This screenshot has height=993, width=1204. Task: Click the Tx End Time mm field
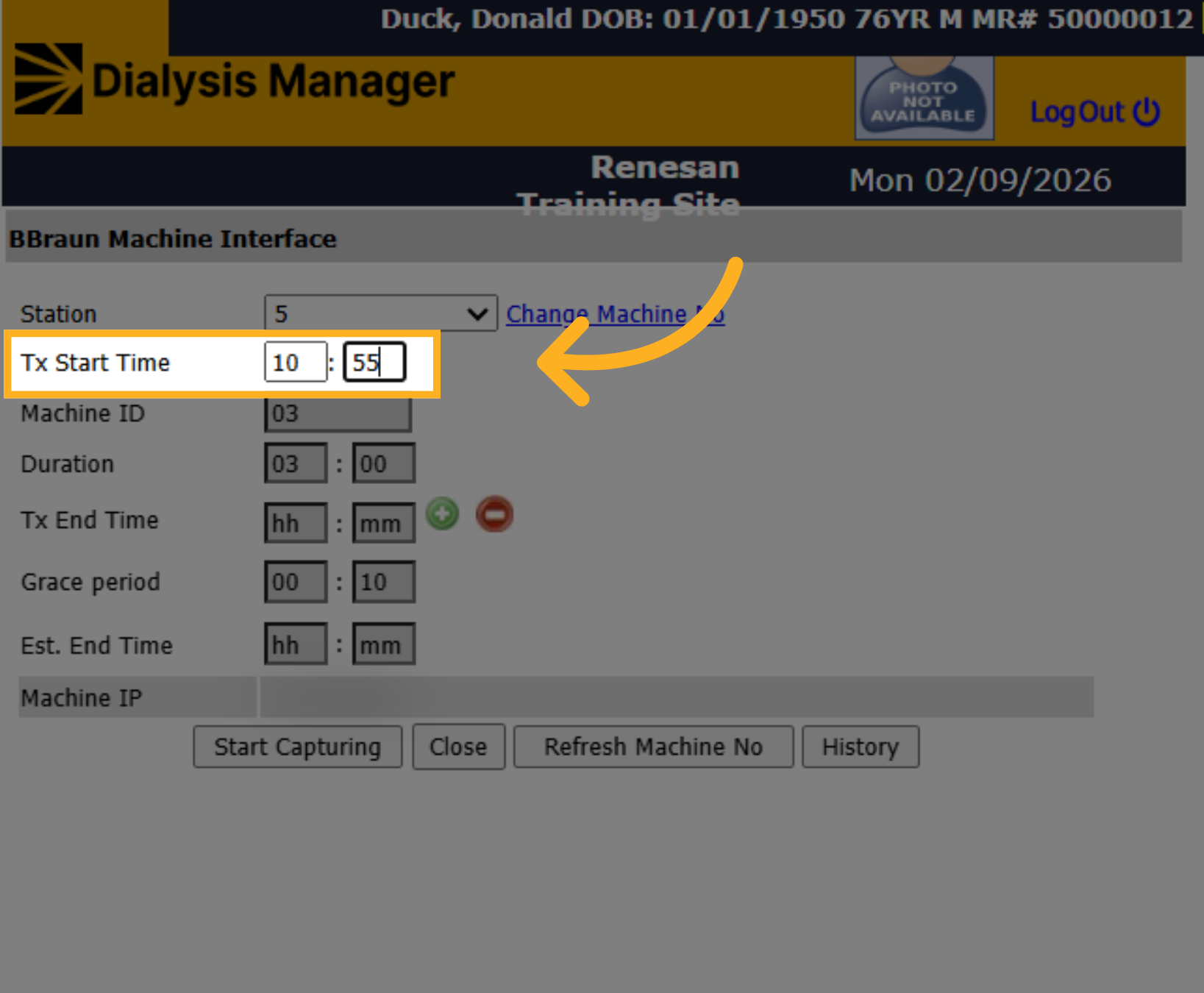click(x=384, y=523)
